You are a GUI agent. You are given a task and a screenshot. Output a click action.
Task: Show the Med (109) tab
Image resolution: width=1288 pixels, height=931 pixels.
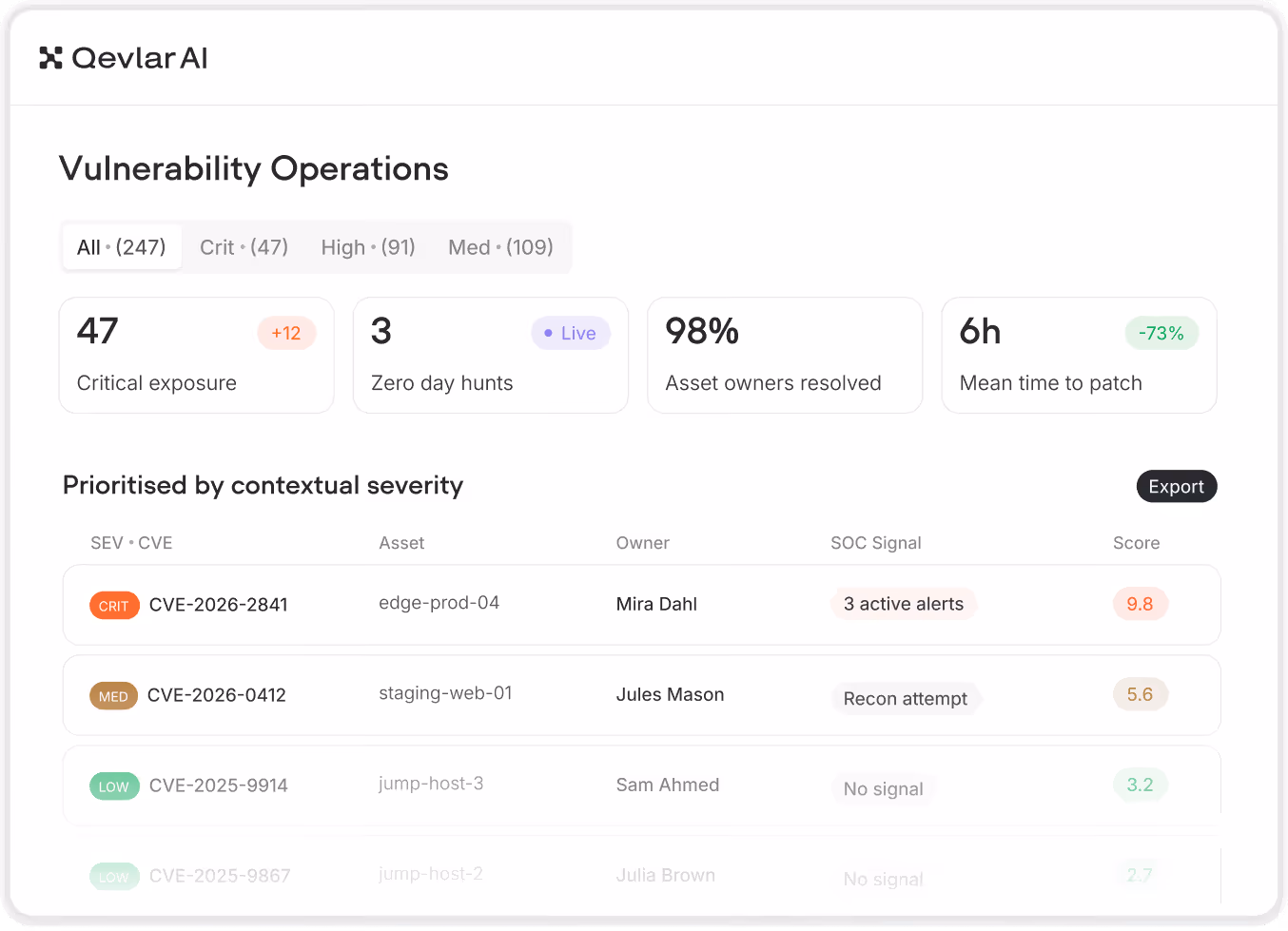(500, 247)
